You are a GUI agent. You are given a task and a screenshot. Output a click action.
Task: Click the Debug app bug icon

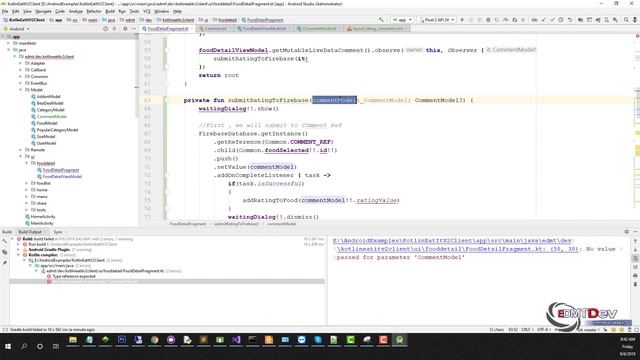488,20
